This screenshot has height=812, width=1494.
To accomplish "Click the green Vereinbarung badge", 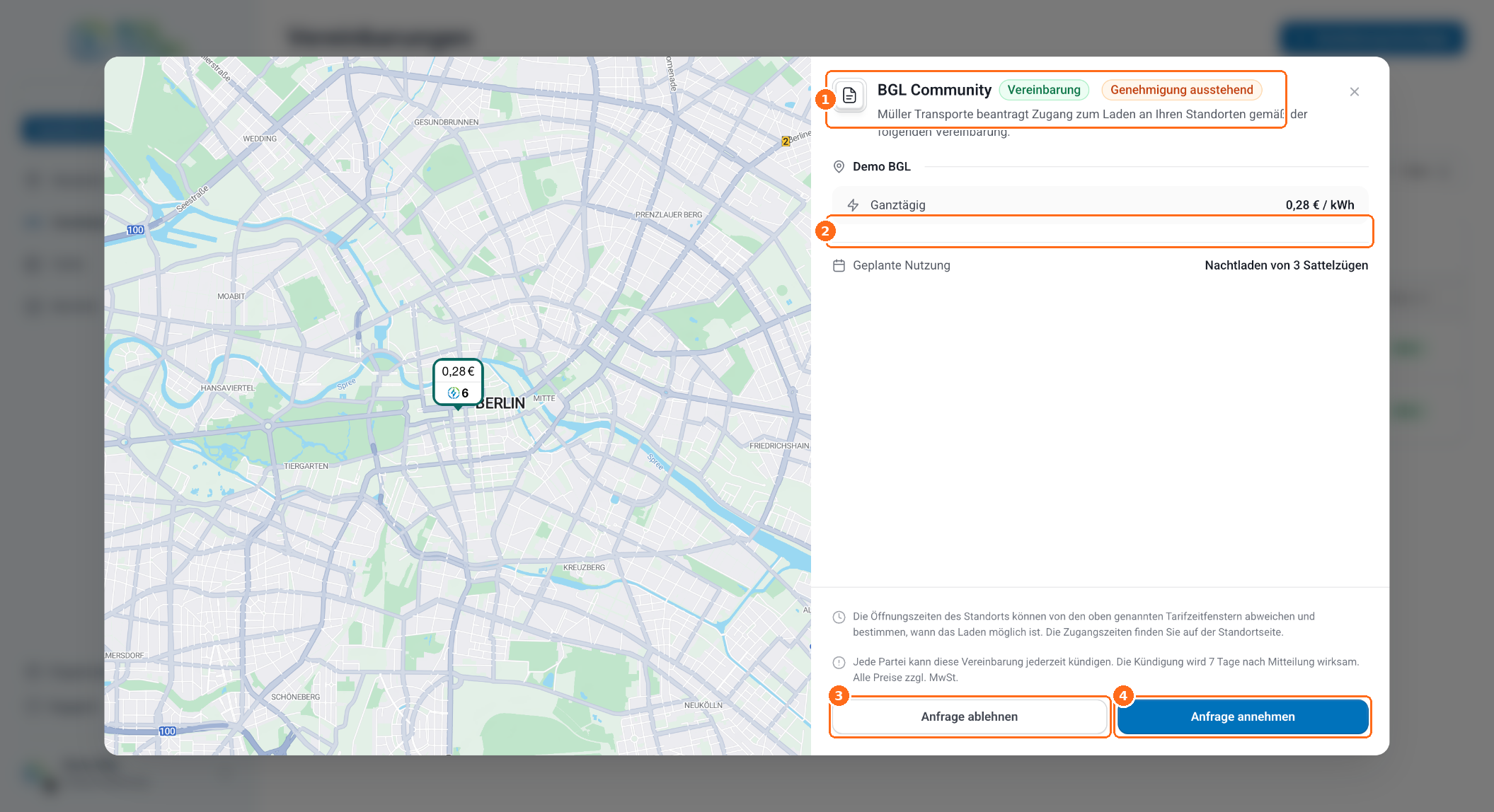I will 1043,90.
